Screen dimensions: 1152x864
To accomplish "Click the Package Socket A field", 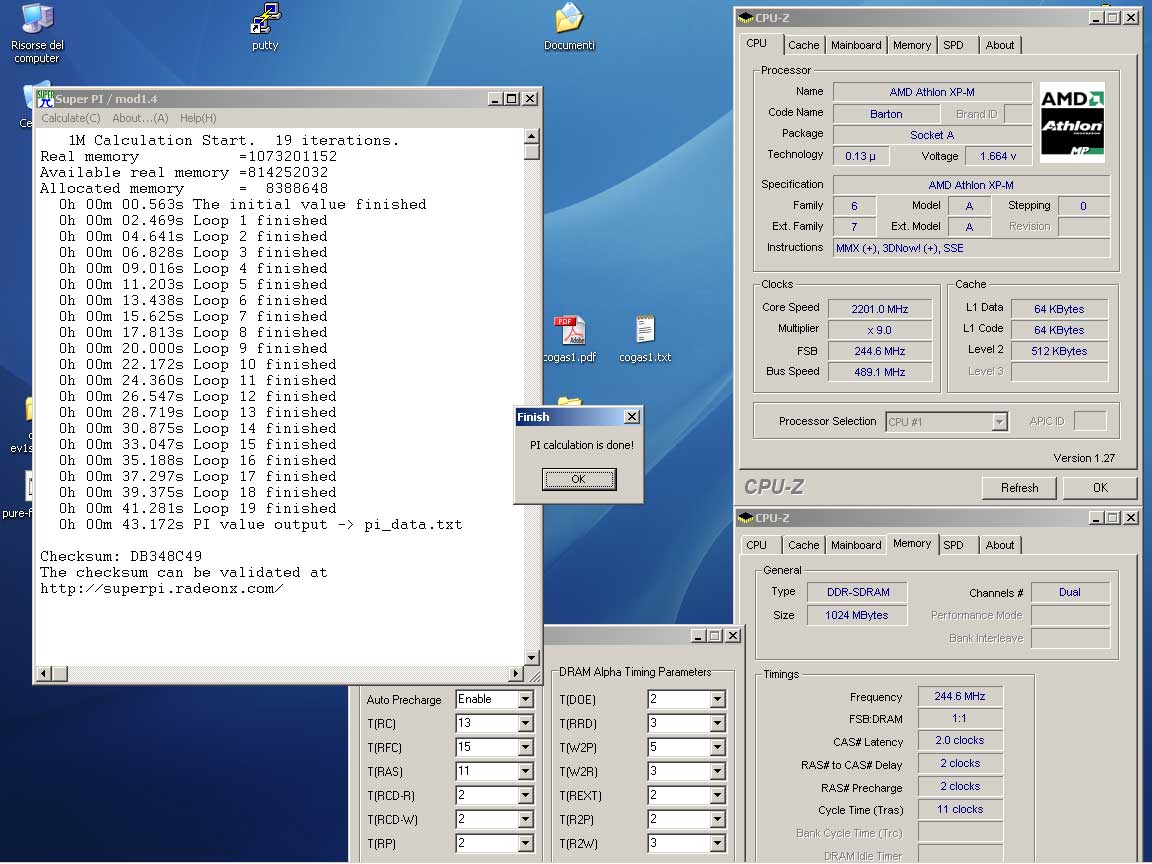I will click(932, 135).
